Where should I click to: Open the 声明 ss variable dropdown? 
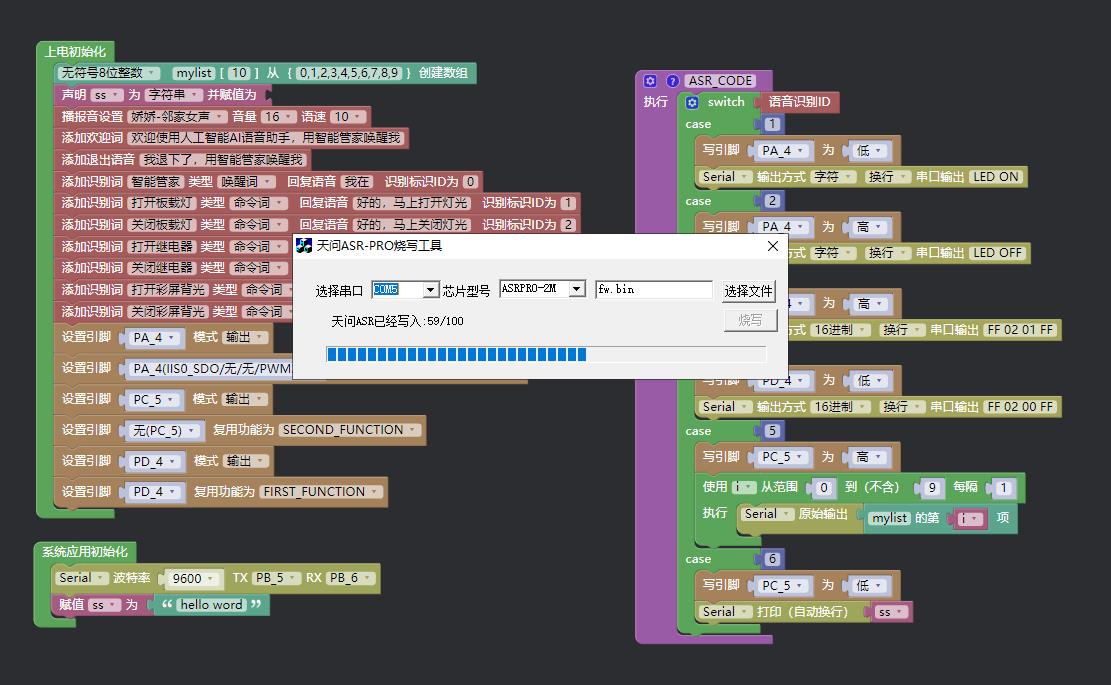pos(106,95)
